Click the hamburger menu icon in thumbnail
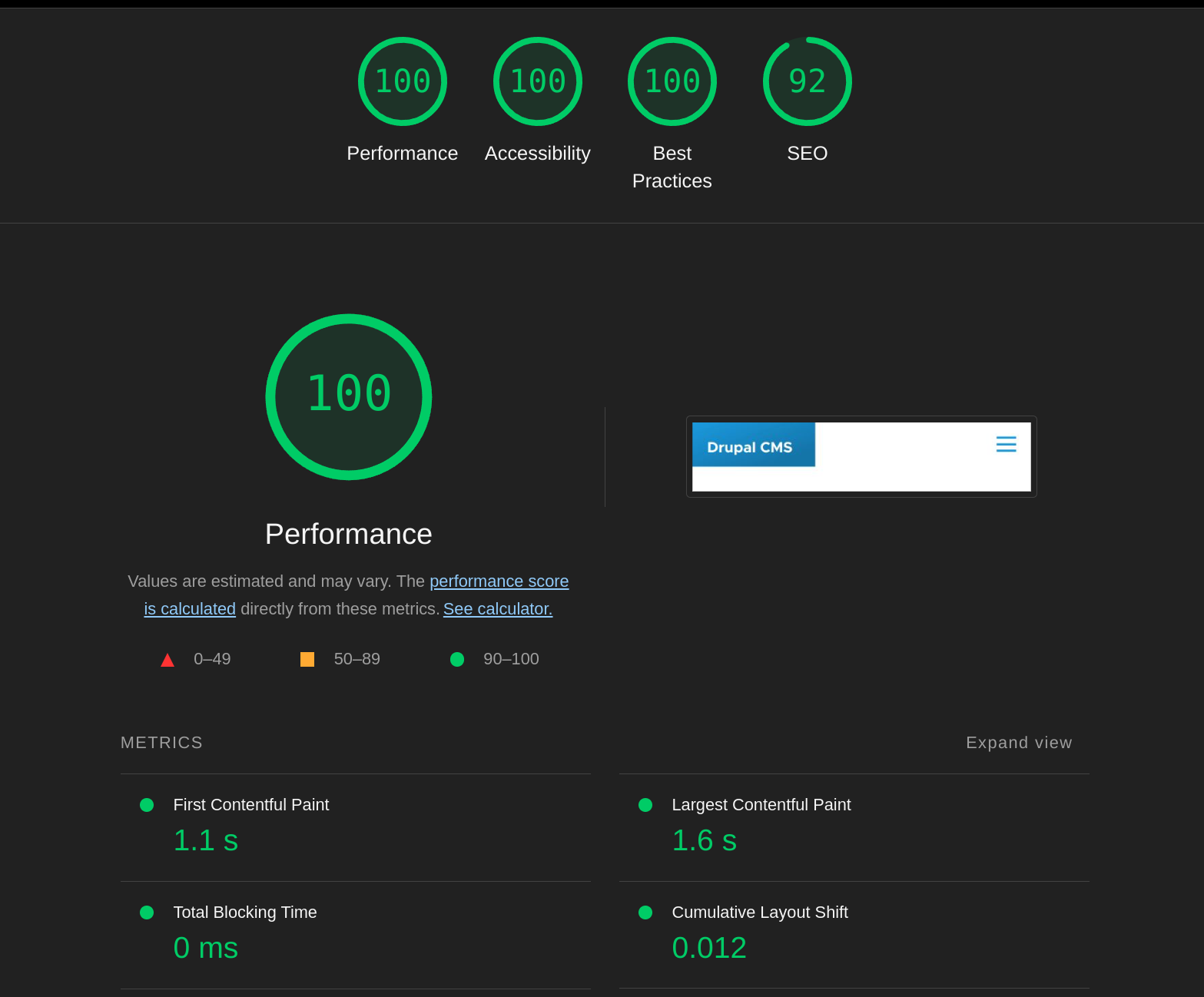 tap(1006, 444)
